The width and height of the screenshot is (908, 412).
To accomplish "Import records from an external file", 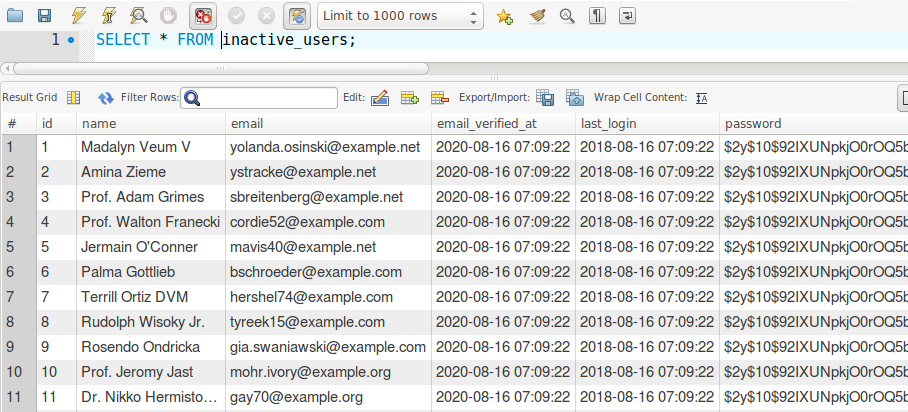I will pyautogui.click(x=575, y=98).
